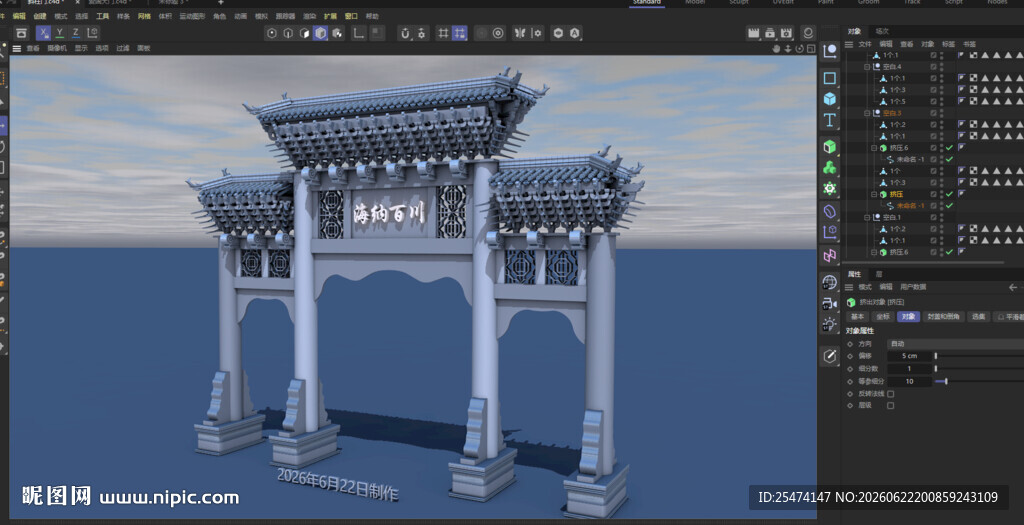Open the green Extrude generator icon
Screen dimensions: 1024x525
830,146
